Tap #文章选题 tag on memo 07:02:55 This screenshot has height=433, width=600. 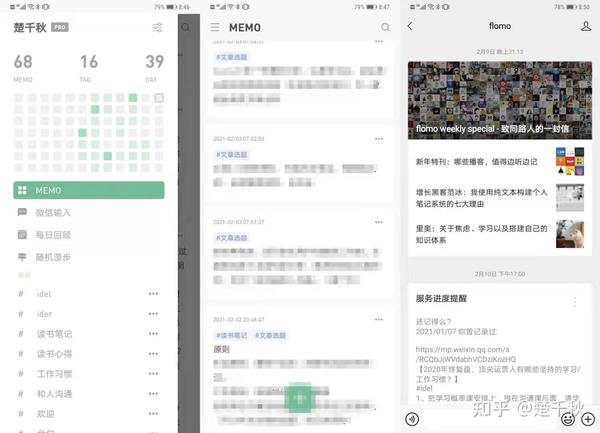click(x=232, y=155)
